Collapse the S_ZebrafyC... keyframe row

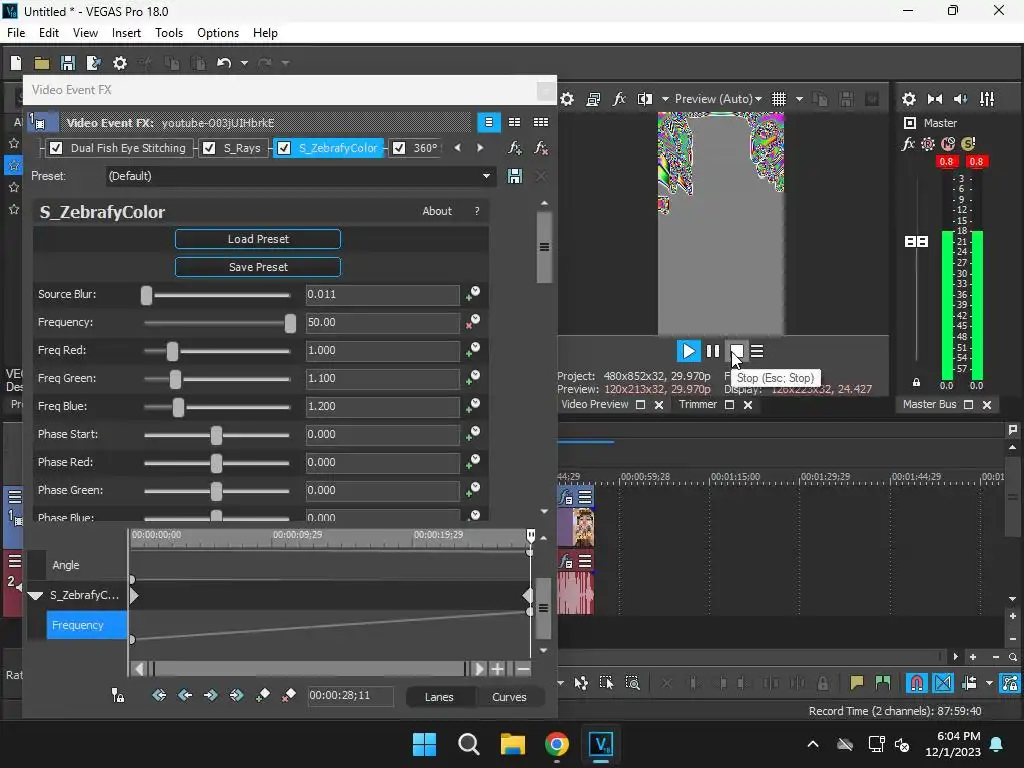[35, 596]
